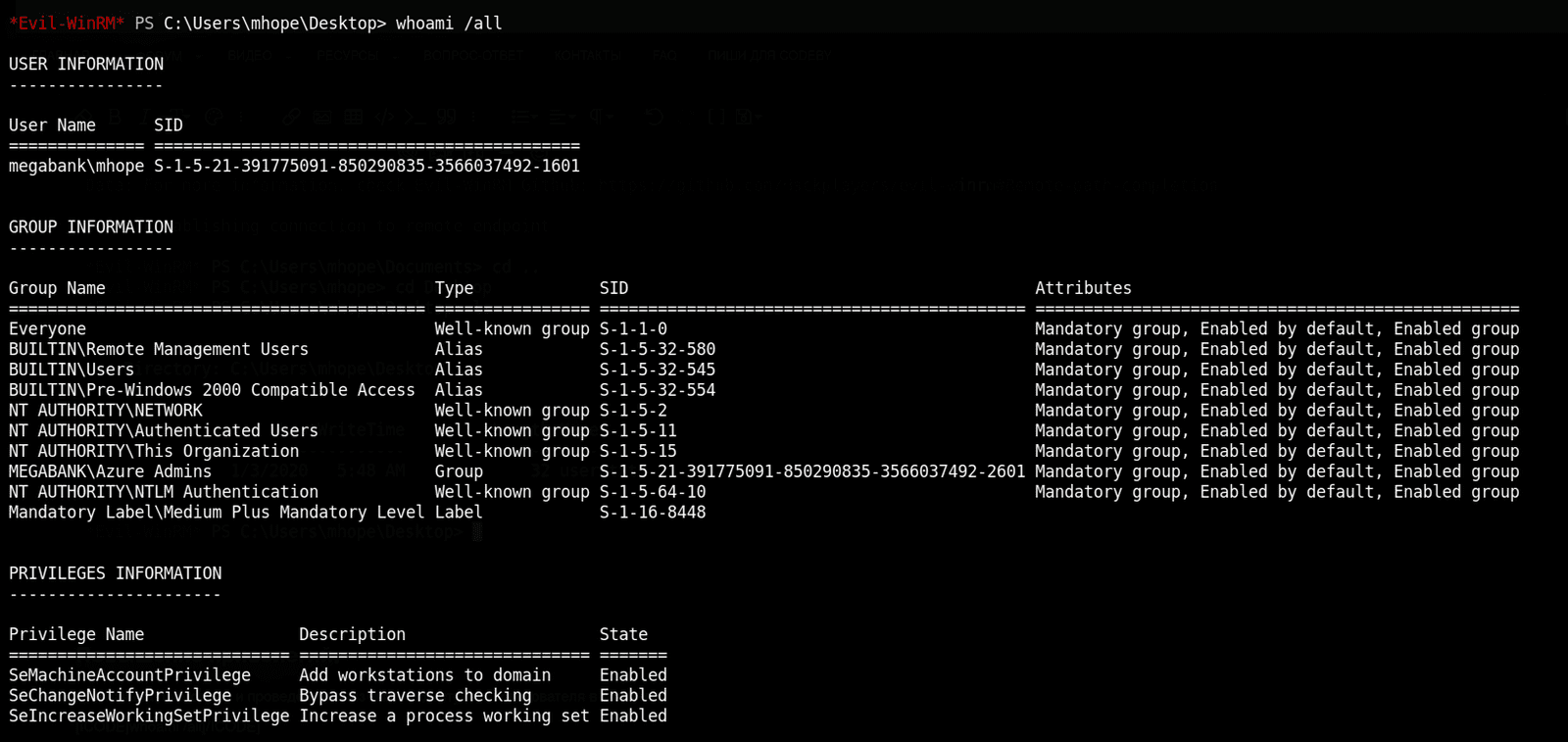Click the 'State' column header
Screen dimensions: 1568x742
[x=623, y=635]
